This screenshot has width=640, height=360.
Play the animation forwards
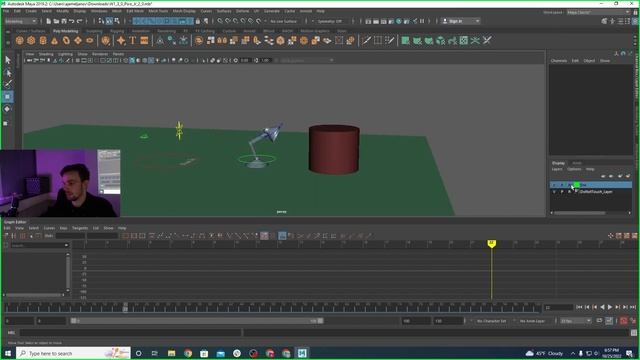[x=610, y=307]
